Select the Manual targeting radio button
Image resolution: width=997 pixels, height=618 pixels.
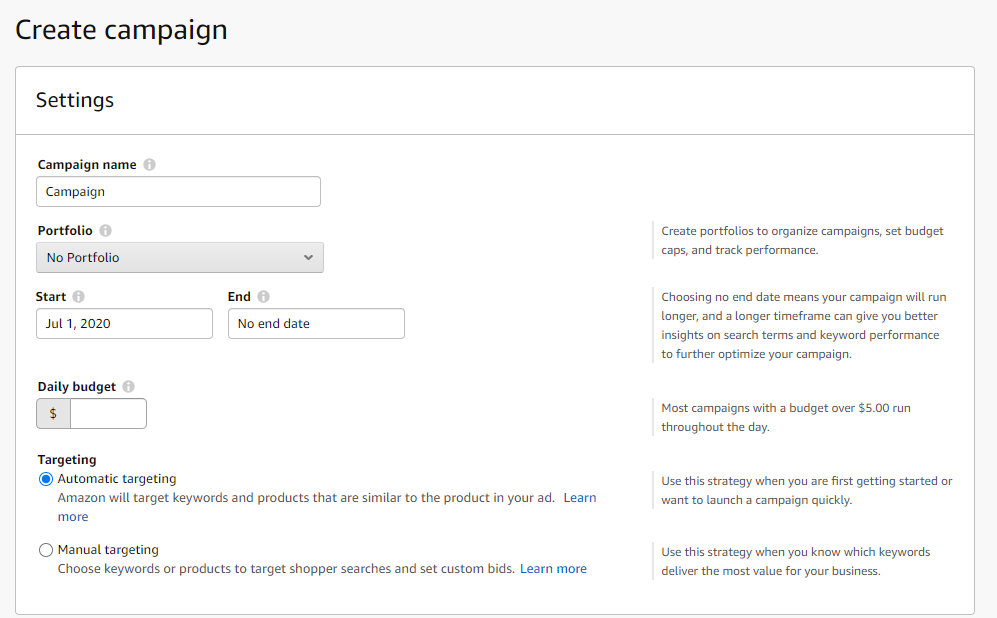(46, 550)
